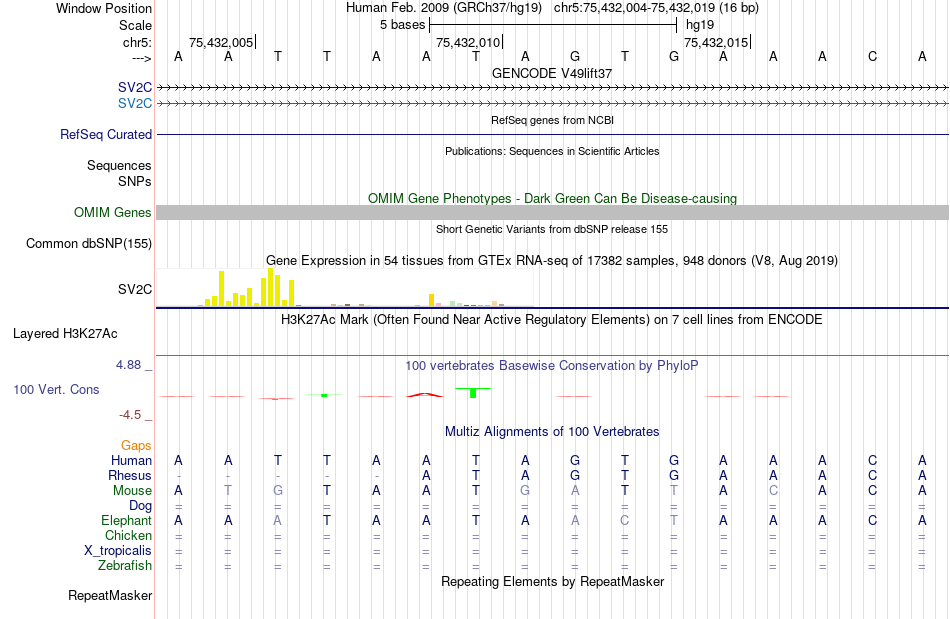Click the "RefSeq Curated" track label

(x=106, y=134)
